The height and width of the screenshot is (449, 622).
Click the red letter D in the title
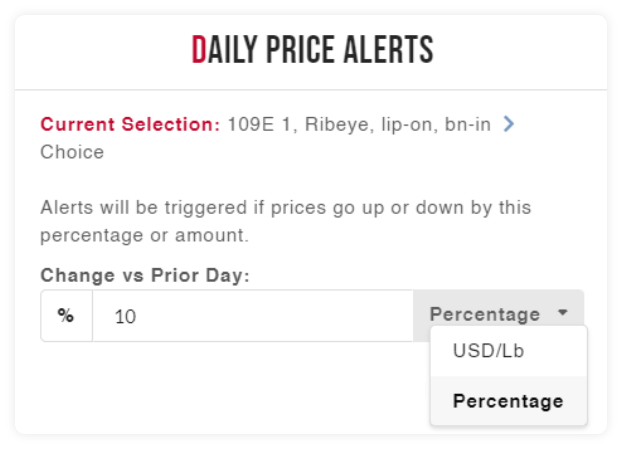(x=199, y=49)
